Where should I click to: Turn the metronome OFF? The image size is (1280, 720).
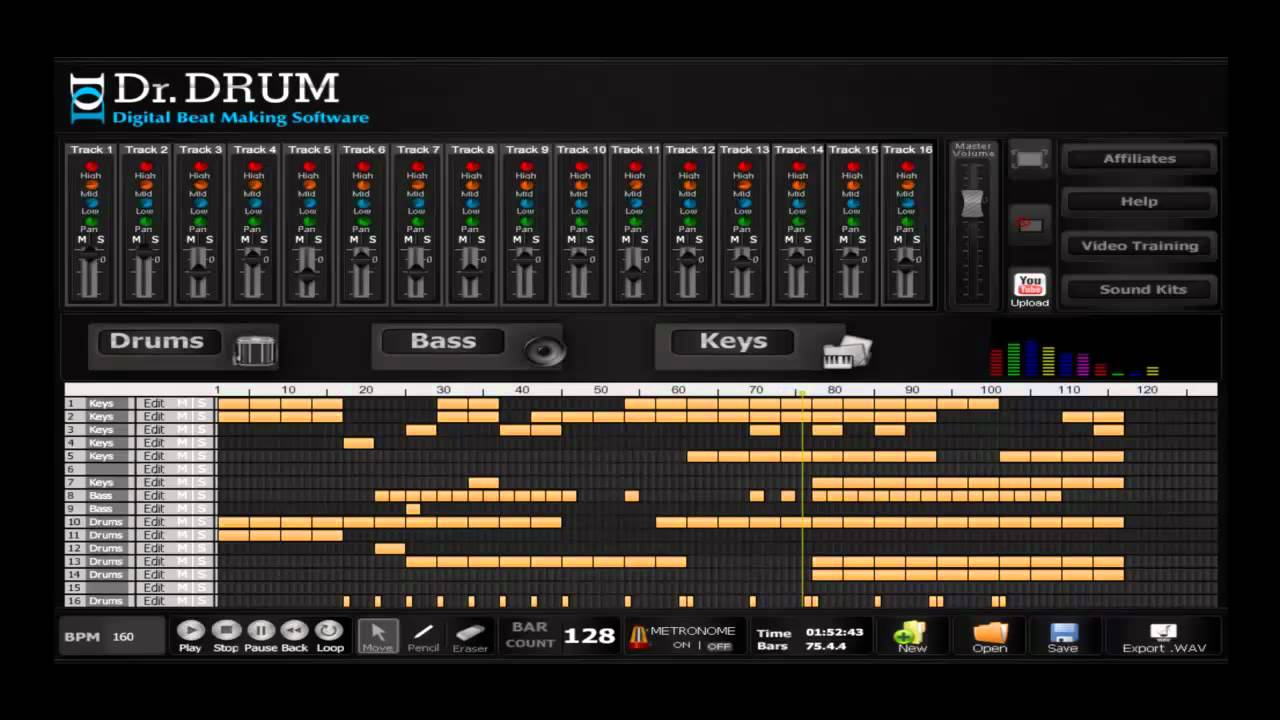tap(718, 646)
